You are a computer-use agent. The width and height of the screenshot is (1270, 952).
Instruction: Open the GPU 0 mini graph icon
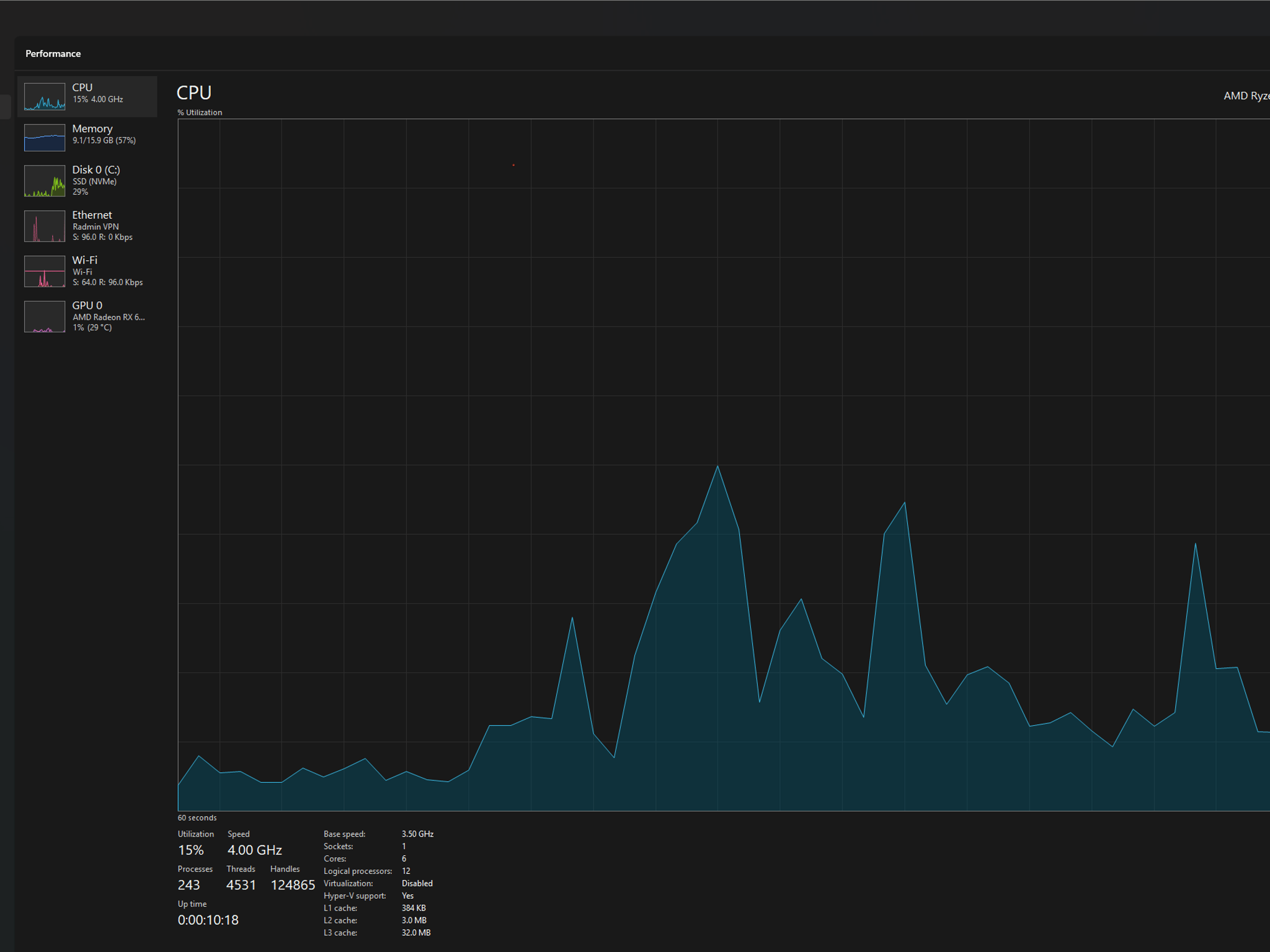45,317
